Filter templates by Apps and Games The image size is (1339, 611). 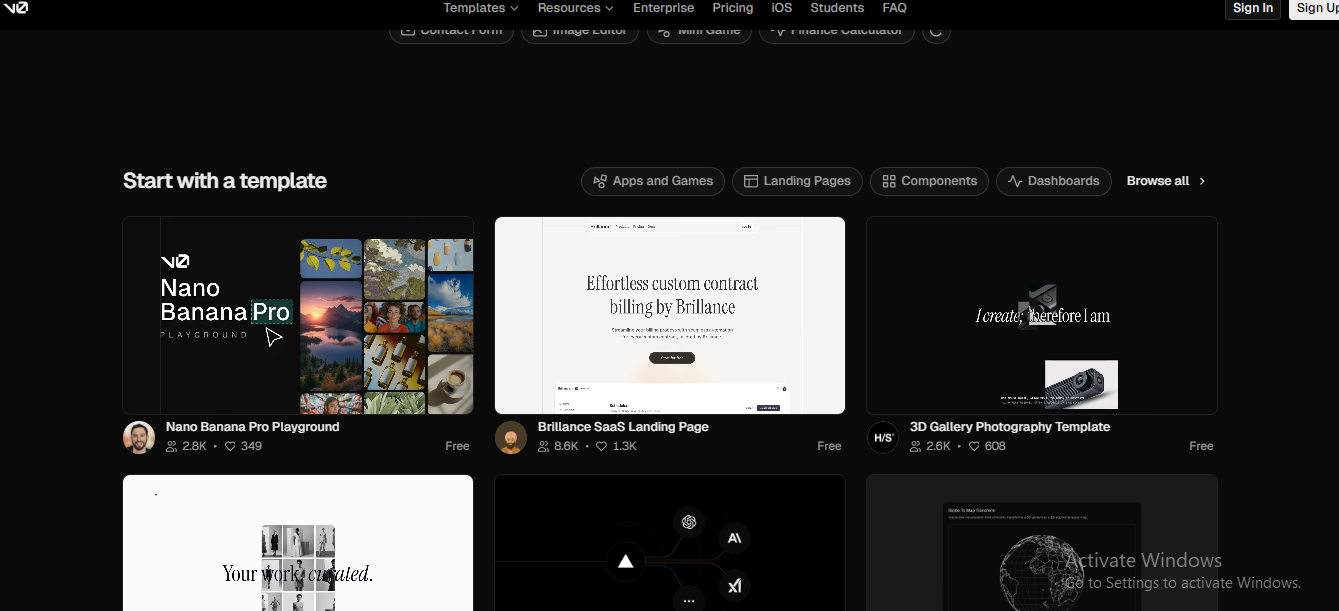(653, 181)
